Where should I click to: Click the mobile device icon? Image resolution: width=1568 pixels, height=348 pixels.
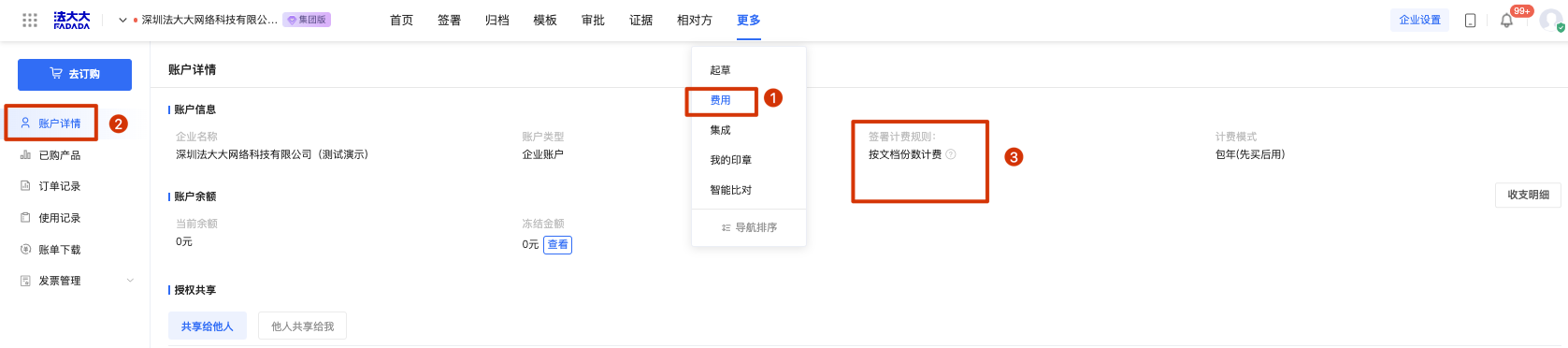tap(1470, 21)
